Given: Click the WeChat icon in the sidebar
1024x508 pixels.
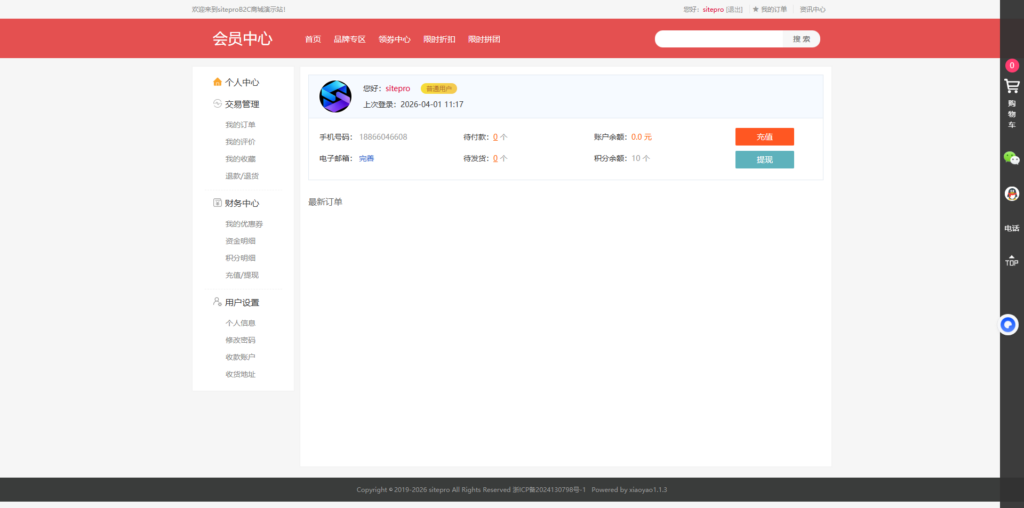Looking at the screenshot, I should (1012, 157).
